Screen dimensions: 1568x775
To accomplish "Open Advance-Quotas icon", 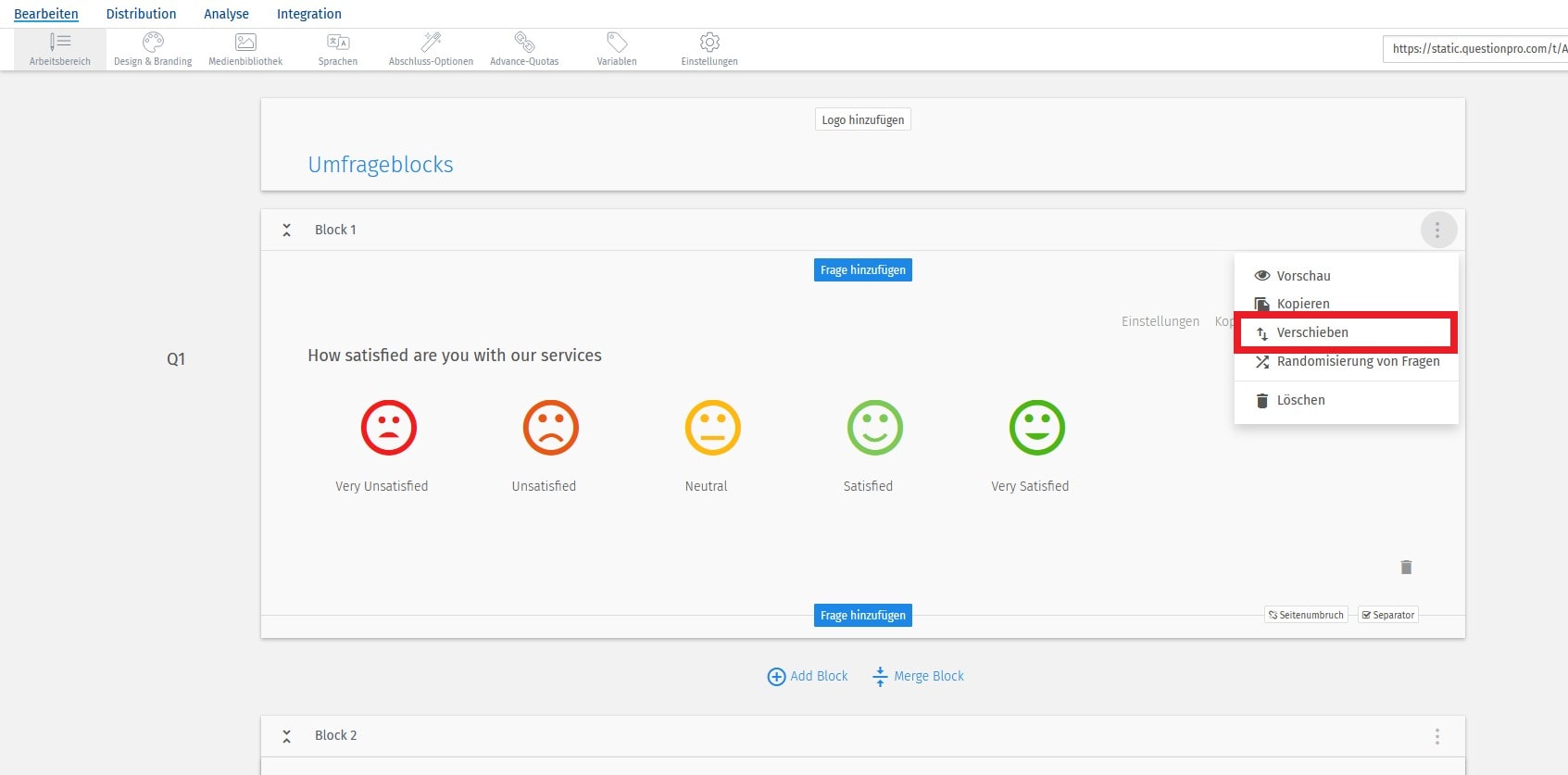I will click(524, 42).
